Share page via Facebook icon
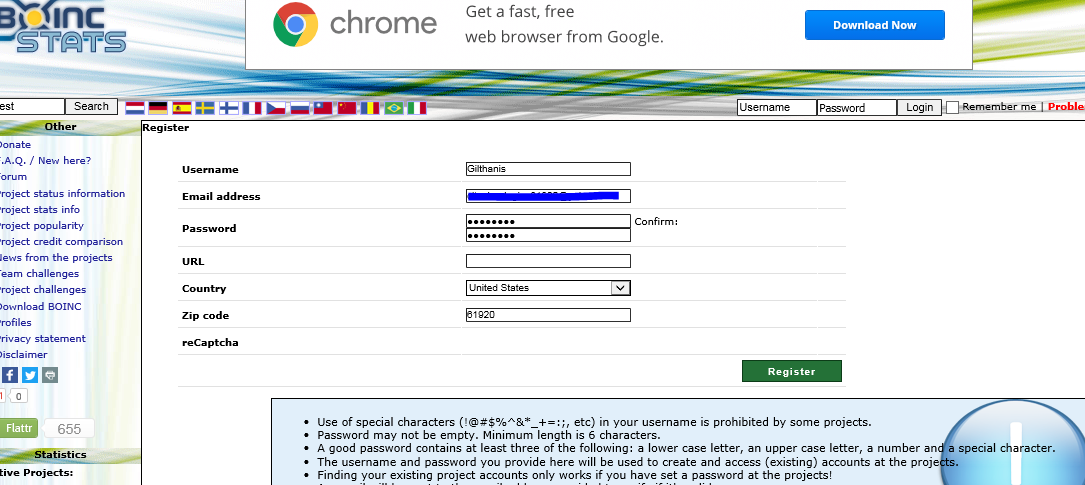This screenshot has height=485, width=1085. pyautogui.click(x=10, y=375)
